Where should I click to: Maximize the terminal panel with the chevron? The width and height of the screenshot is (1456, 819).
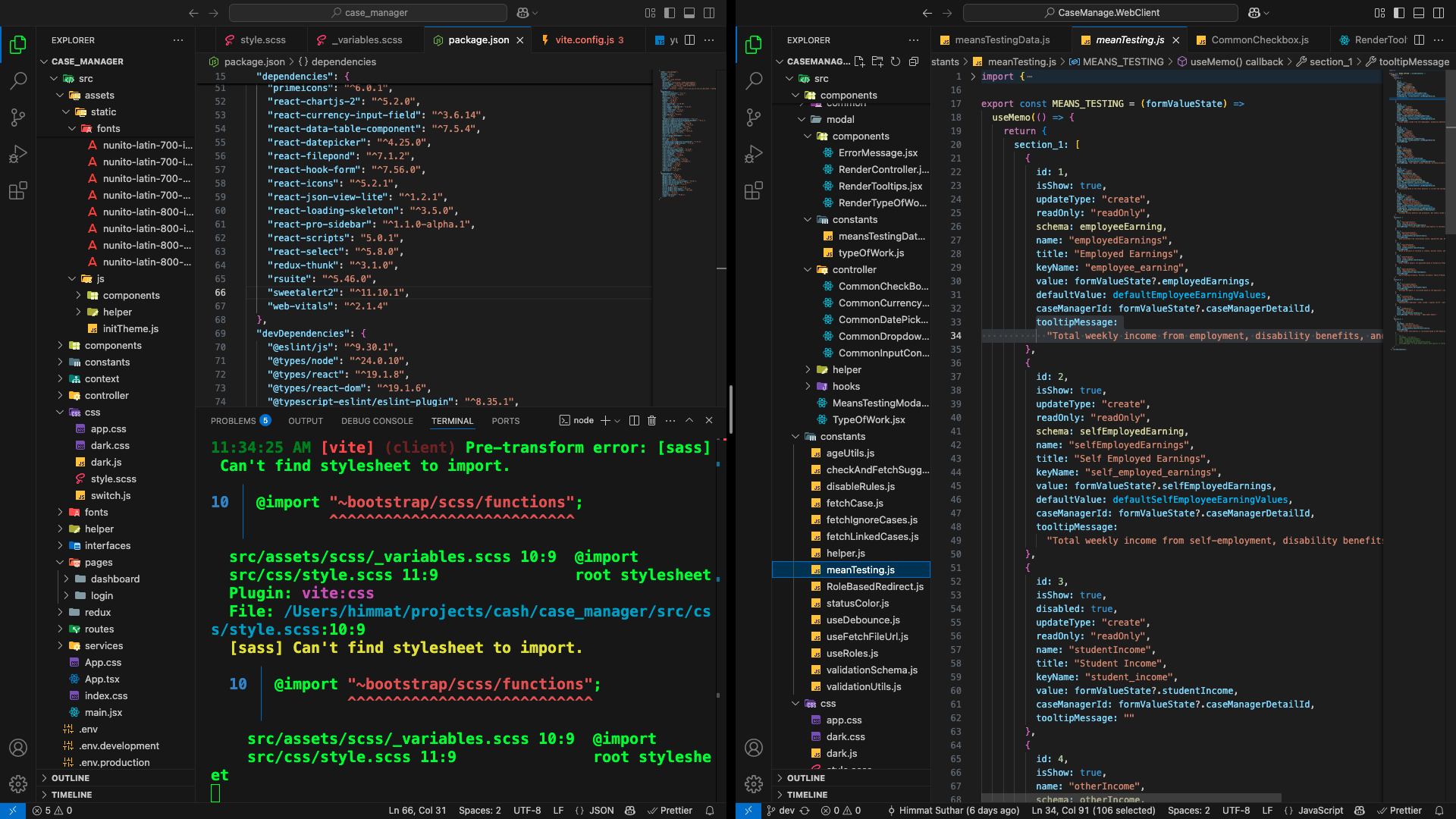point(689,420)
